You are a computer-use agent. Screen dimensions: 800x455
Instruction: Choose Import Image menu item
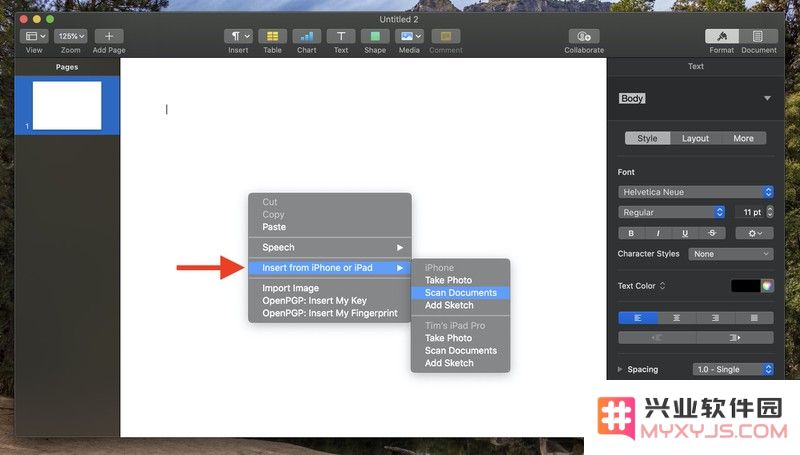point(330,288)
